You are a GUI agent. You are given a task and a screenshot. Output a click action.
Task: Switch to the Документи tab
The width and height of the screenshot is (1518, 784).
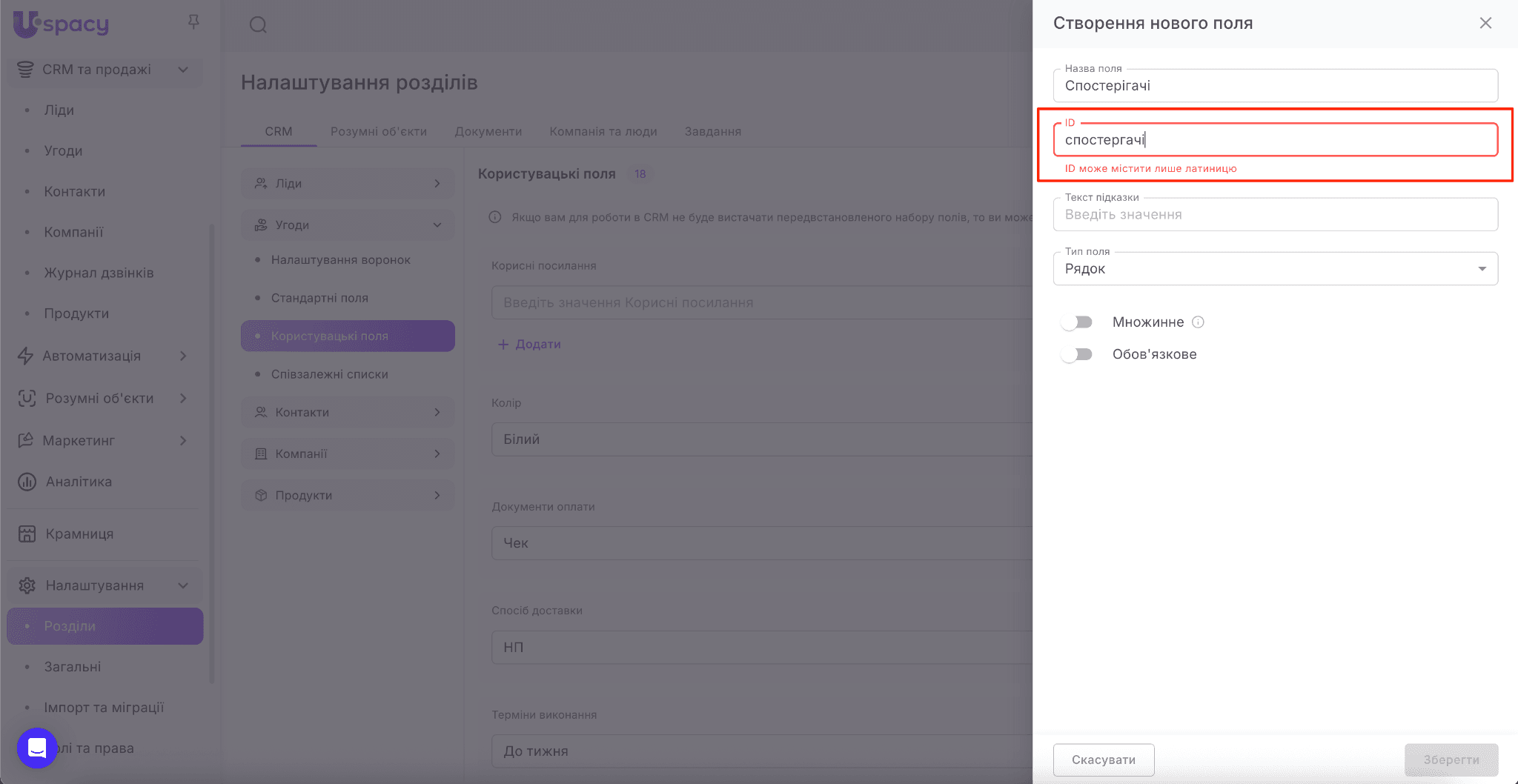488,131
